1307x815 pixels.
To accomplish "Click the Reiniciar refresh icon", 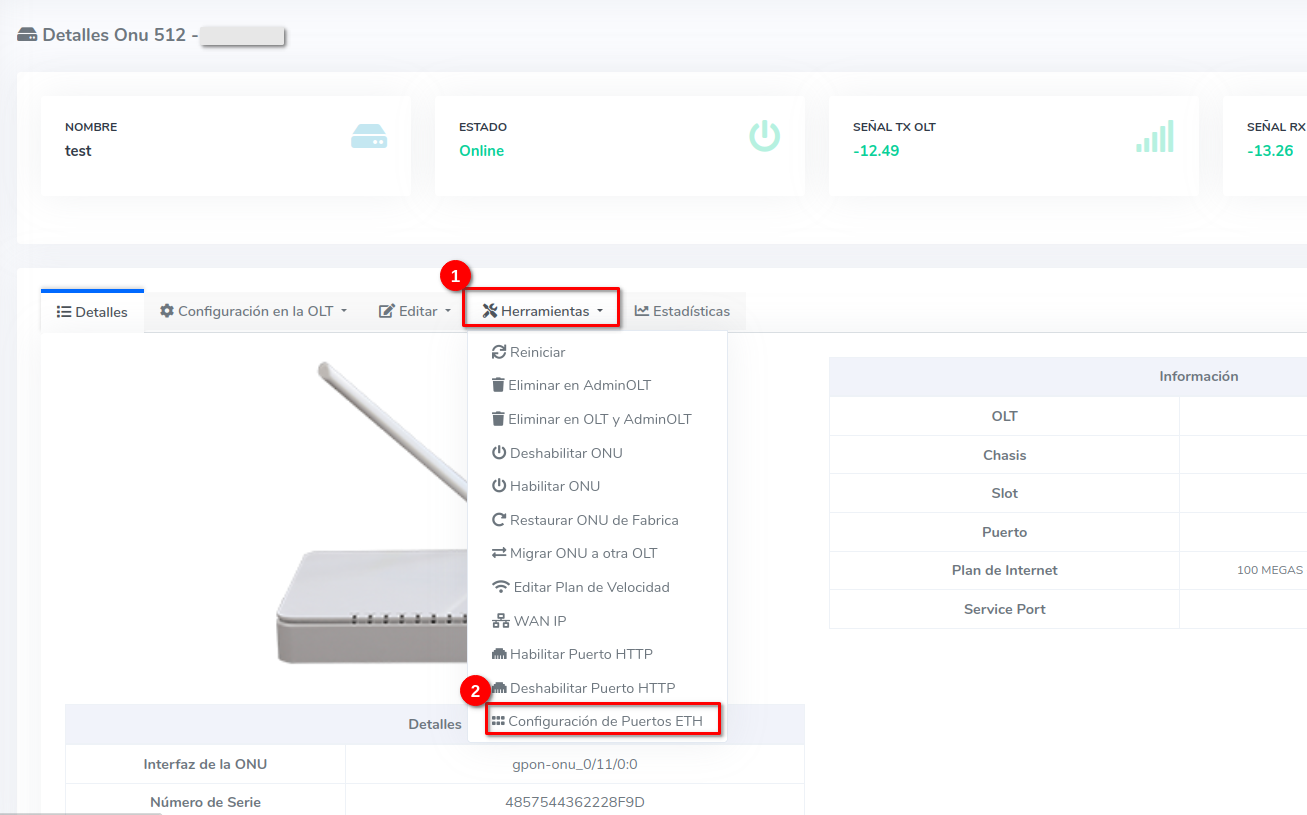I will pyautogui.click(x=499, y=352).
